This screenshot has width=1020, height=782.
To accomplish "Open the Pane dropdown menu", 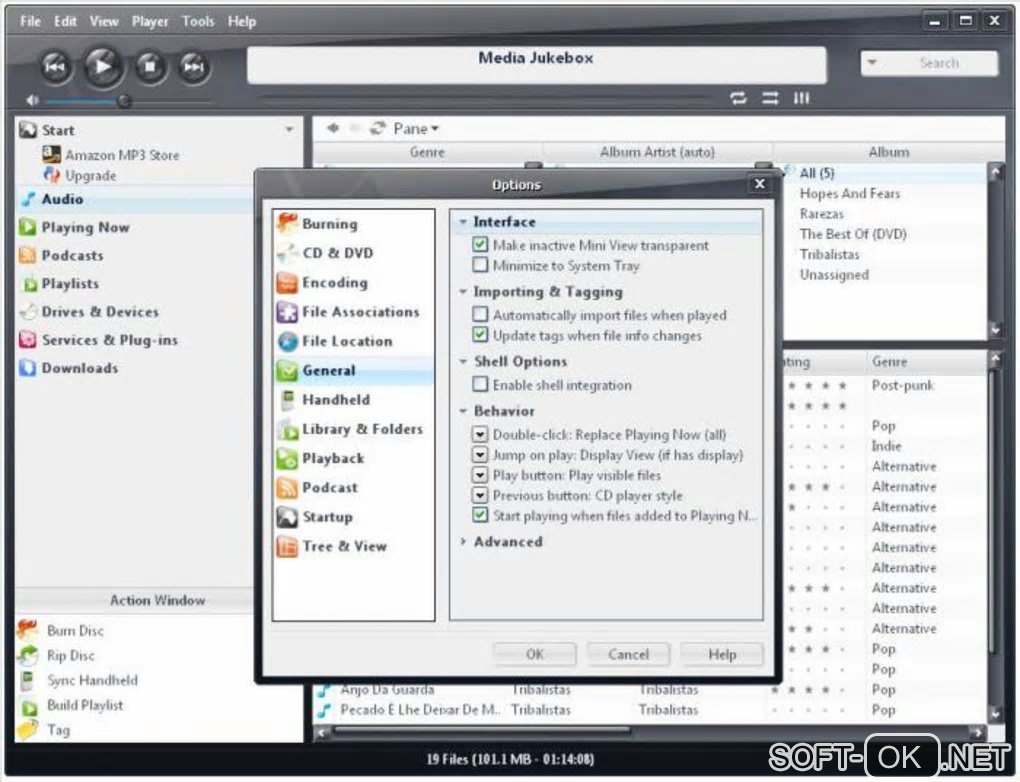I will (416, 128).
